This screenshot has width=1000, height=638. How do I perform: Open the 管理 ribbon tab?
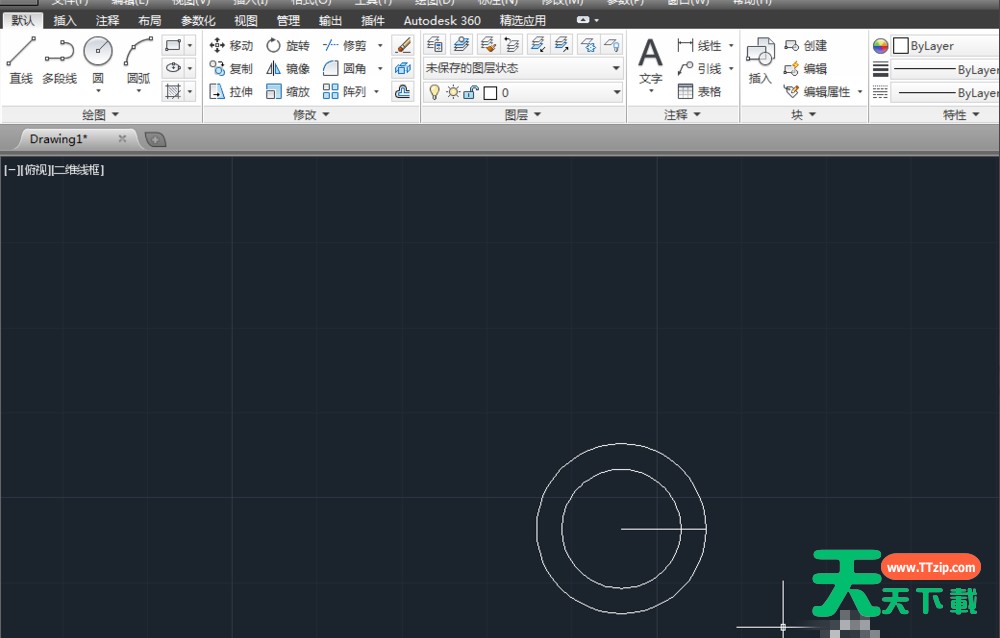coord(288,20)
